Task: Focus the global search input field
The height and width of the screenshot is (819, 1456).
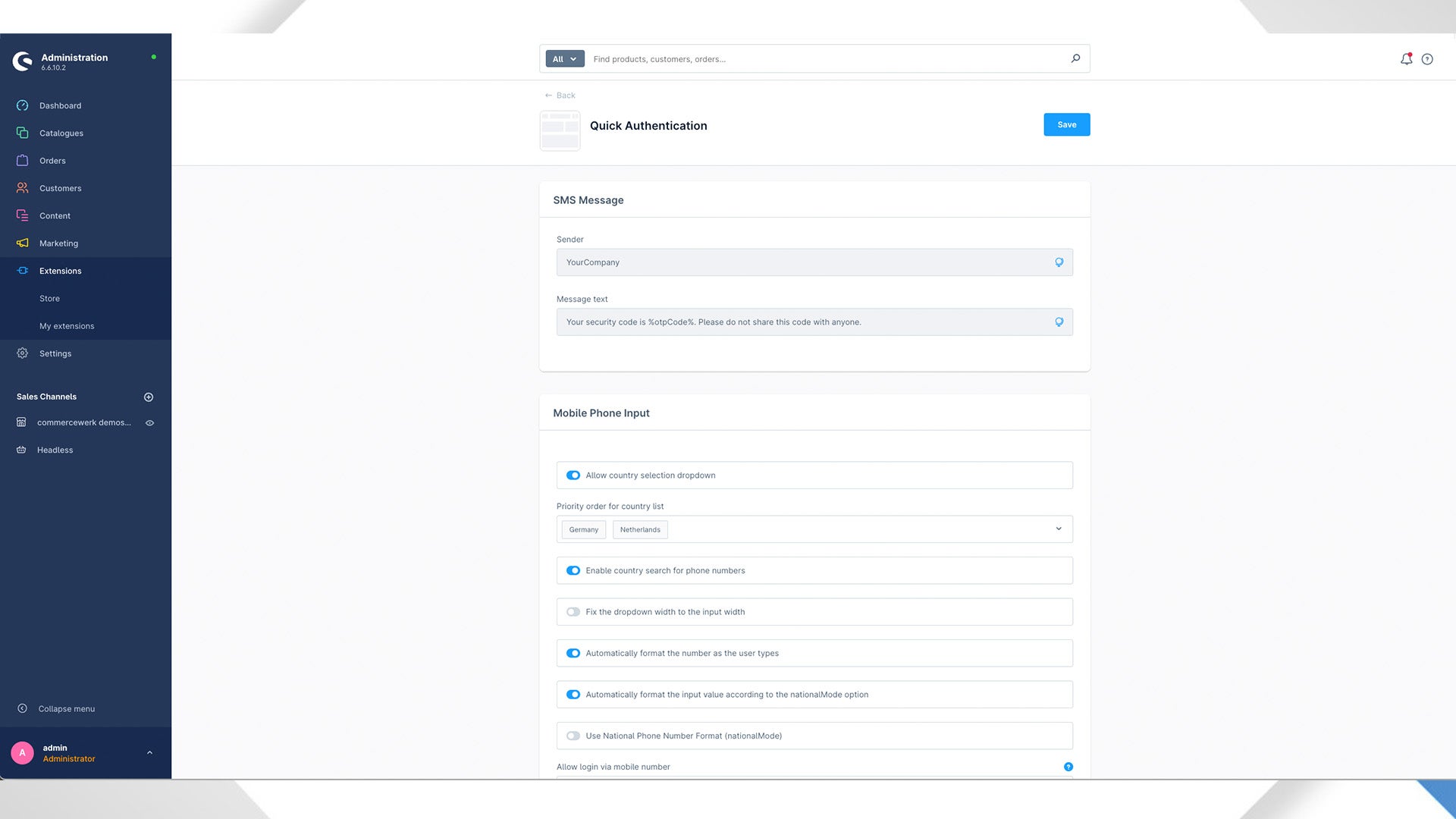Action: point(827,59)
